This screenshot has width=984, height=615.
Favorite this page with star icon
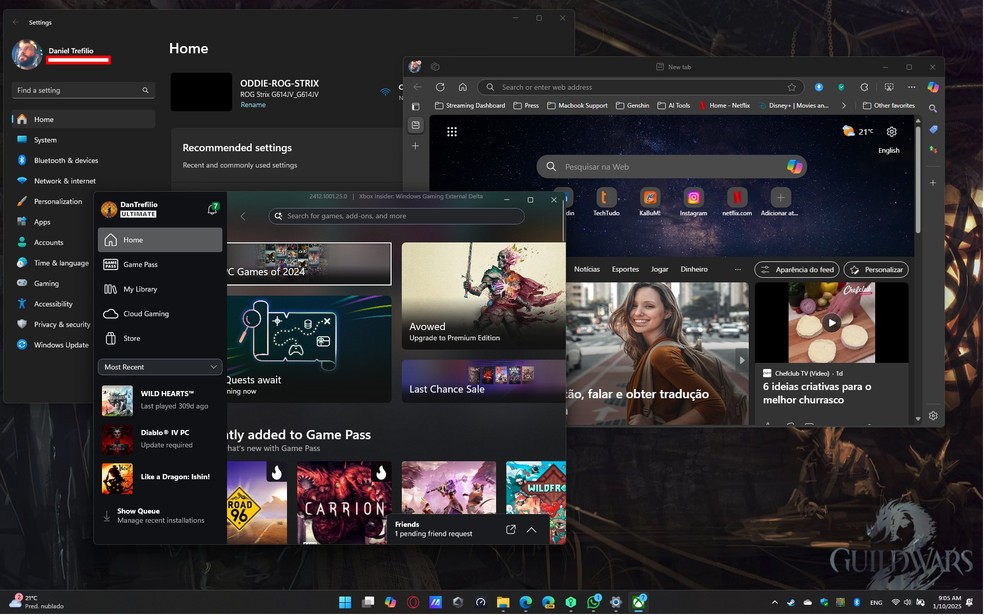pyautogui.click(x=792, y=87)
